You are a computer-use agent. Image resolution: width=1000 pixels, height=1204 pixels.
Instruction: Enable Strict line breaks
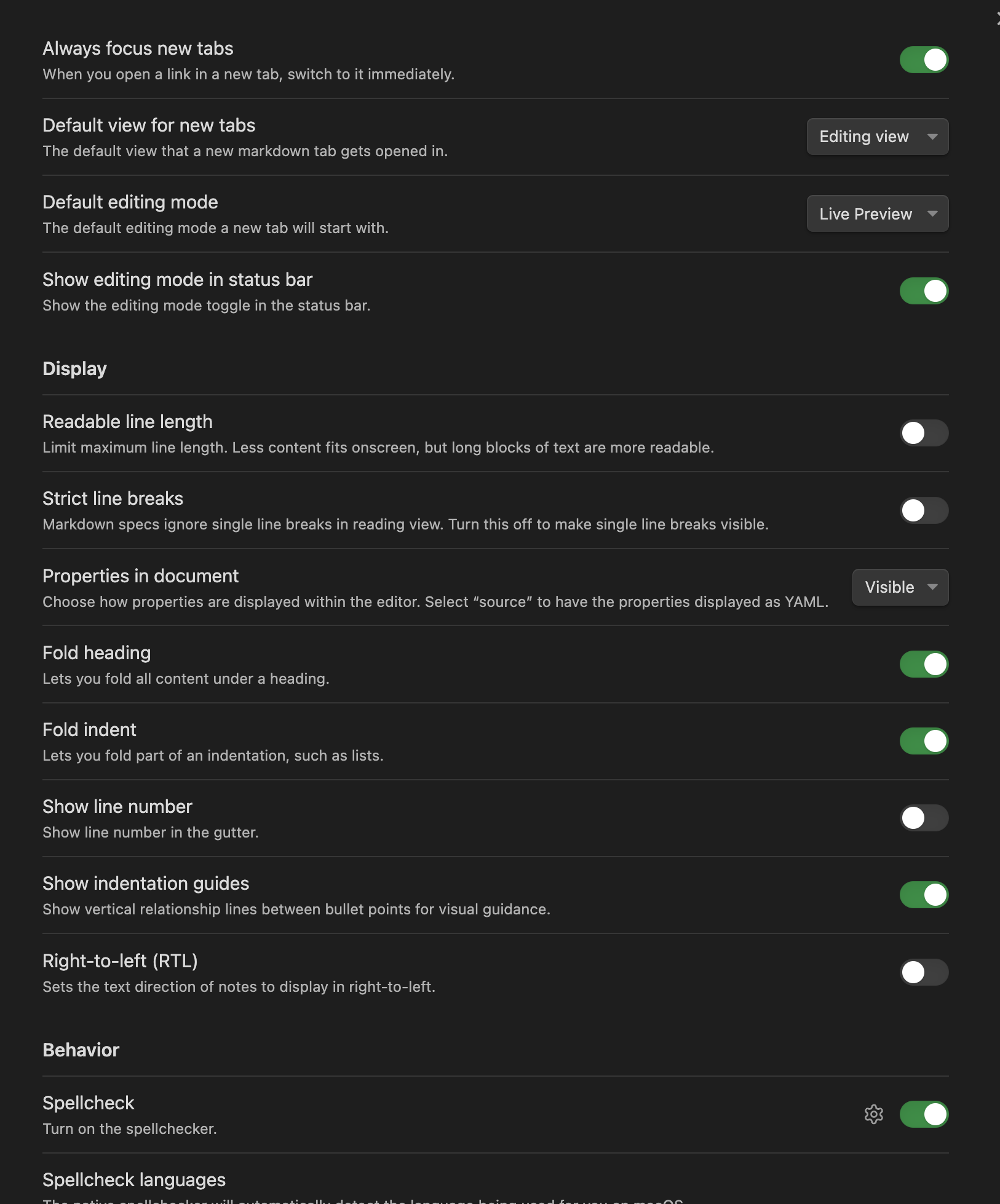click(924, 510)
